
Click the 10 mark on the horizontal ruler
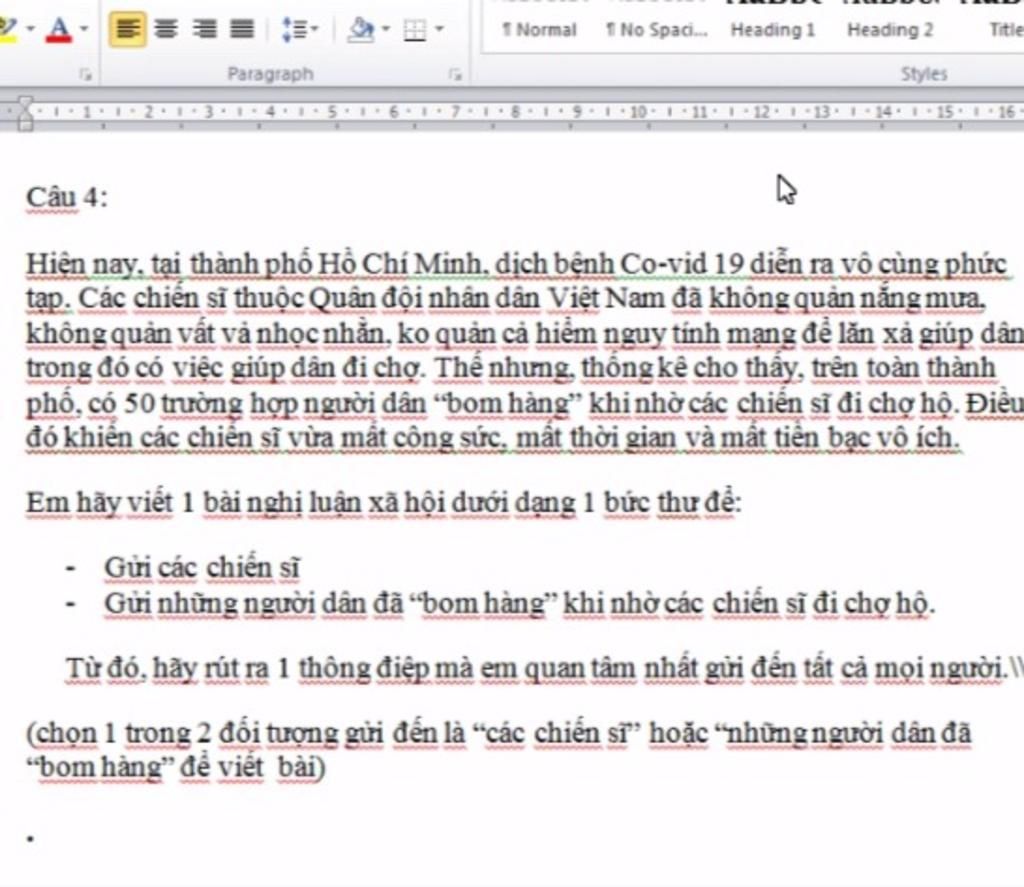click(638, 112)
